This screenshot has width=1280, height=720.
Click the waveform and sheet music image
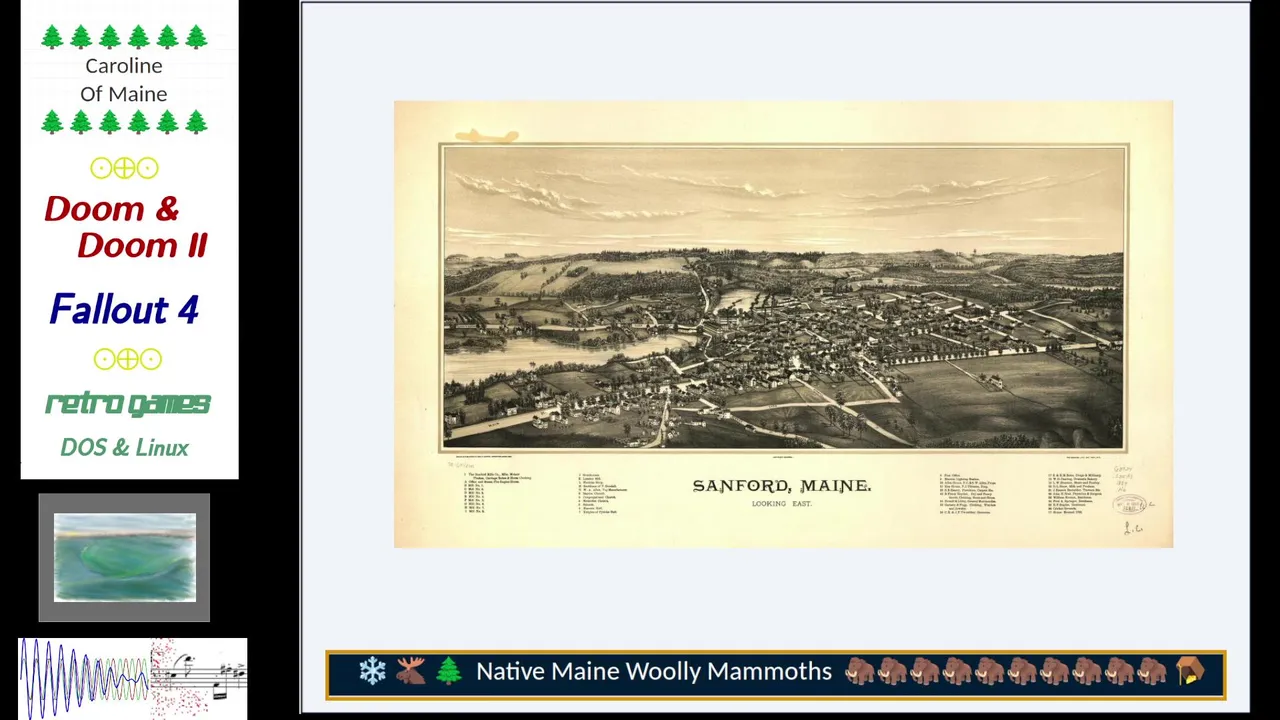132,677
